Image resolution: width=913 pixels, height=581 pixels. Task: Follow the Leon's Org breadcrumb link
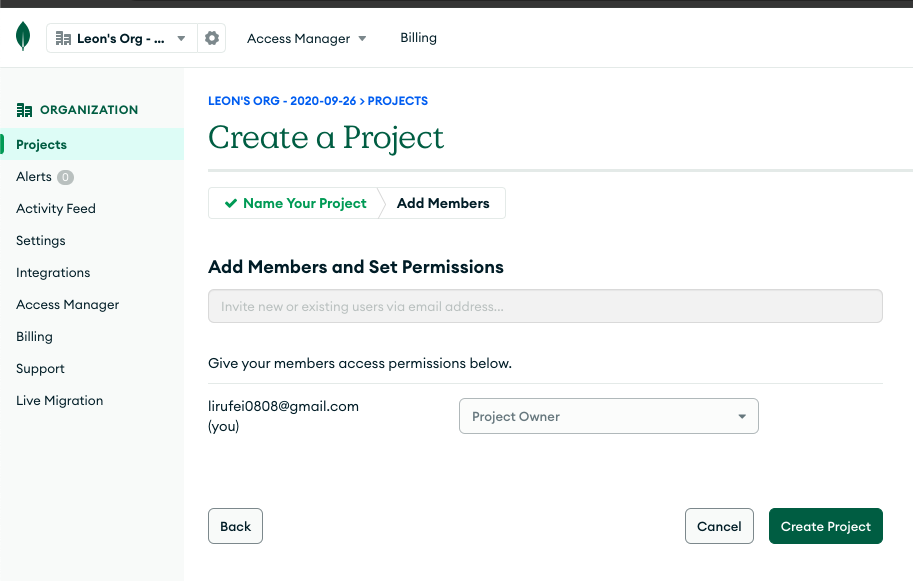pyautogui.click(x=284, y=101)
